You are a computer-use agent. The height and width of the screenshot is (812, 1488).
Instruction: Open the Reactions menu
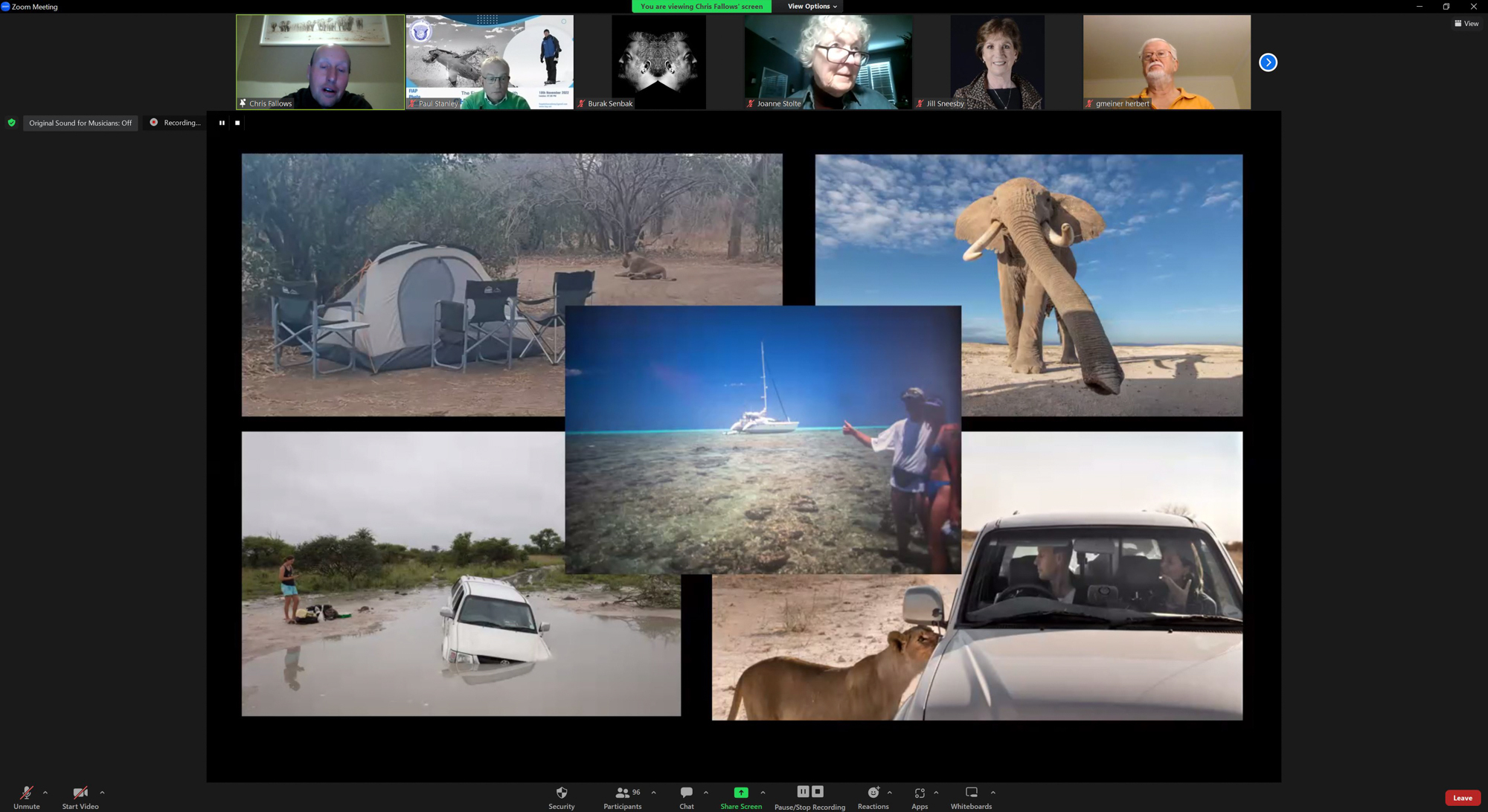[x=873, y=793]
